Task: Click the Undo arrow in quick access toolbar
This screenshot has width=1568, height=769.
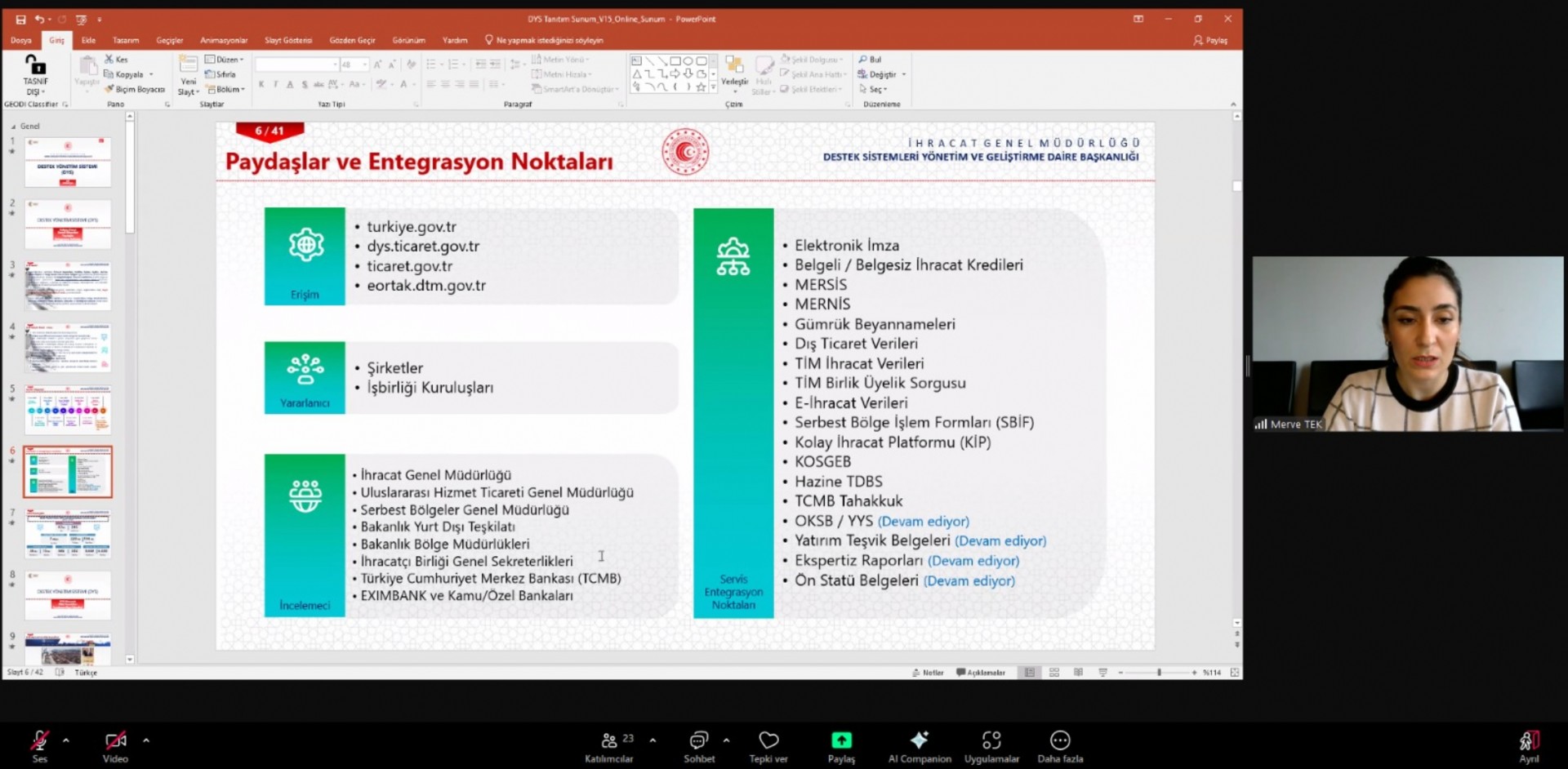Action: pyautogui.click(x=39, y=19)
